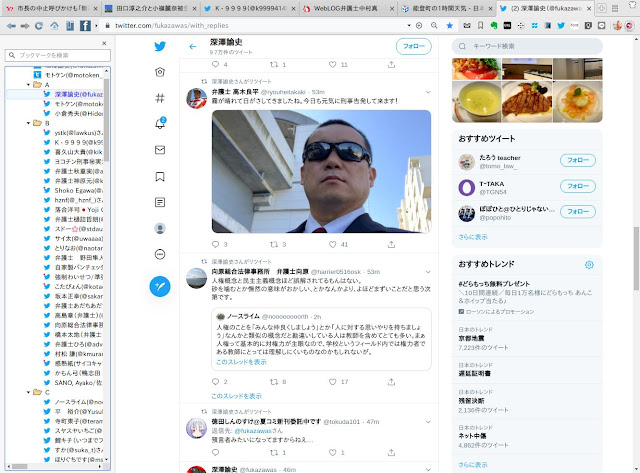Retweet the 向原総合法律事務所 tweet
The image size is (640, 473).
coord(274,382)
